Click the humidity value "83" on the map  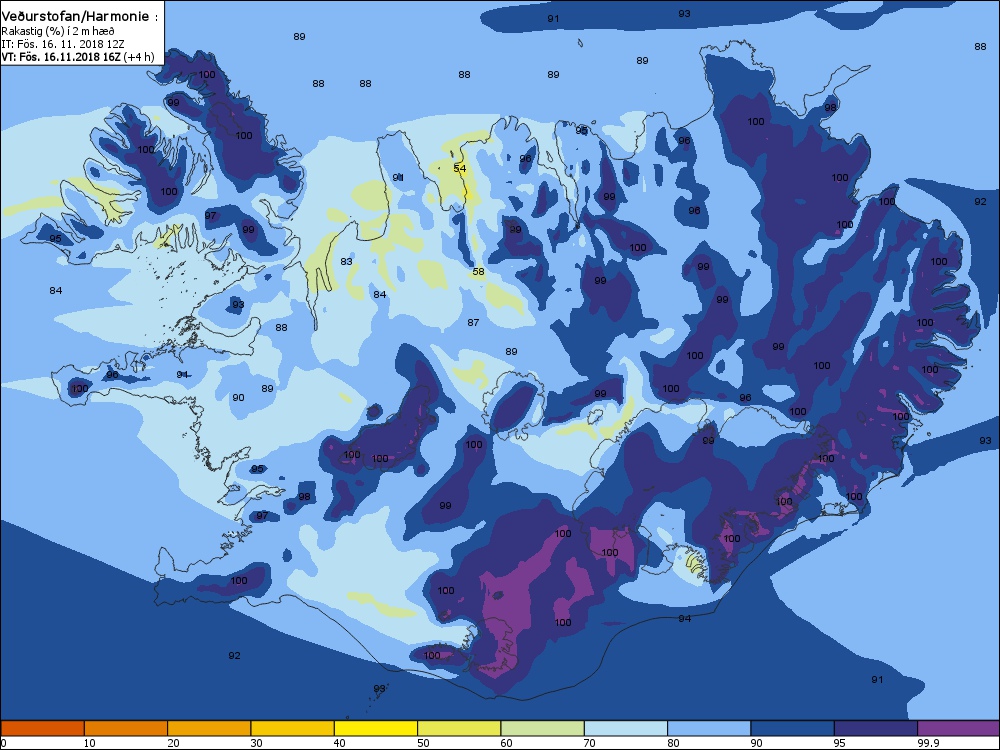[346, 261]
